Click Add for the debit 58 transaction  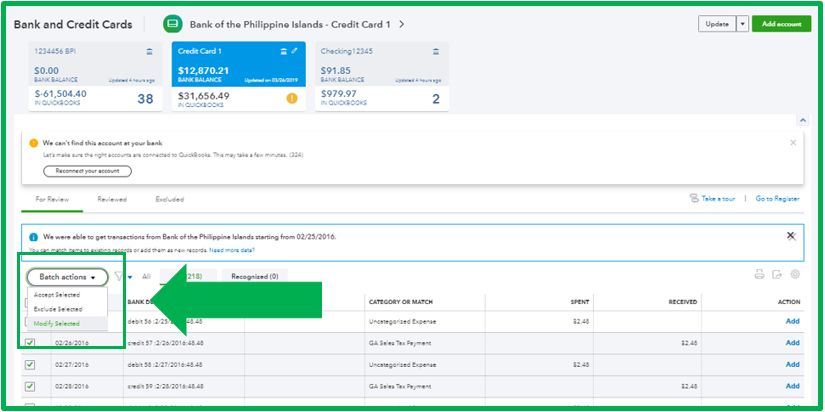pos(792,364)
